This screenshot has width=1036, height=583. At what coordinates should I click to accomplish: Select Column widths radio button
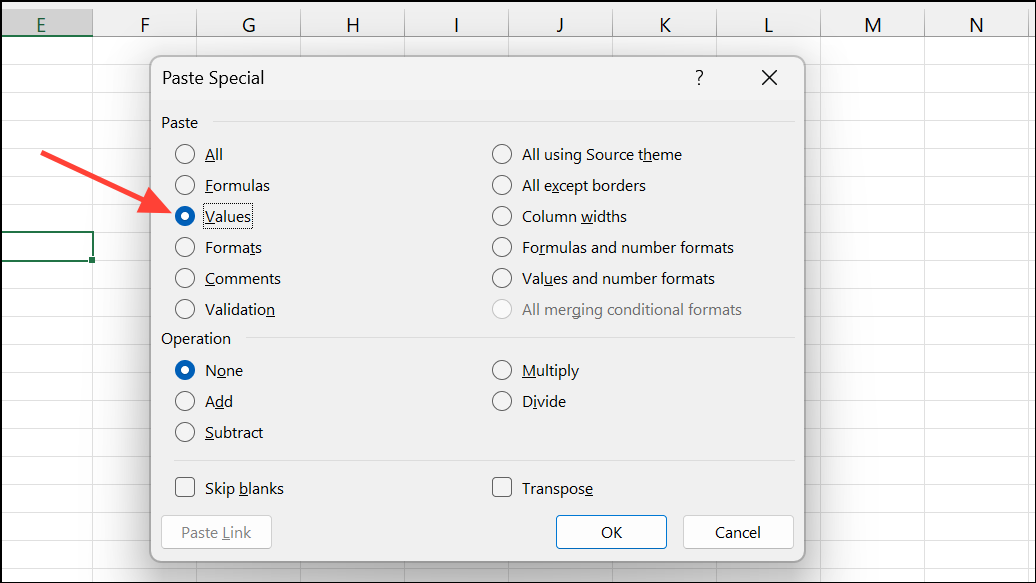(x=502, y=216)
